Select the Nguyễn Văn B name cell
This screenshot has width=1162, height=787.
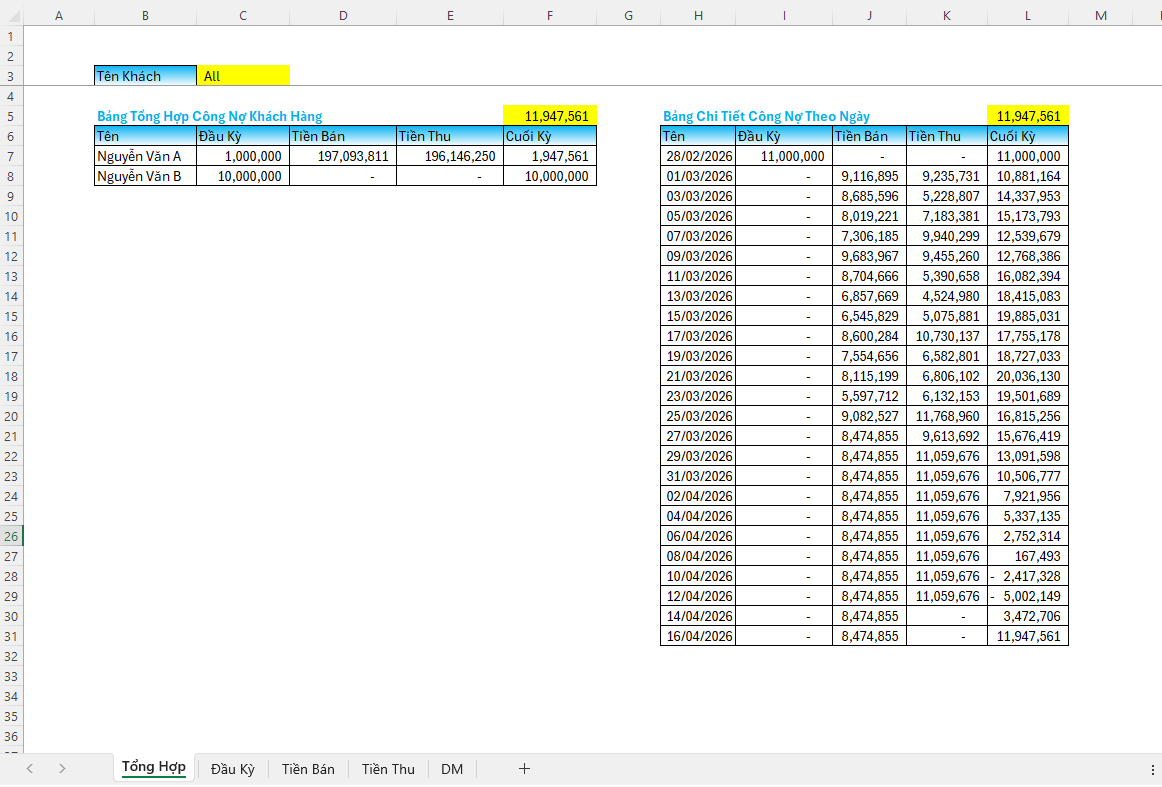pyautogui.click(x=145, y=176)
